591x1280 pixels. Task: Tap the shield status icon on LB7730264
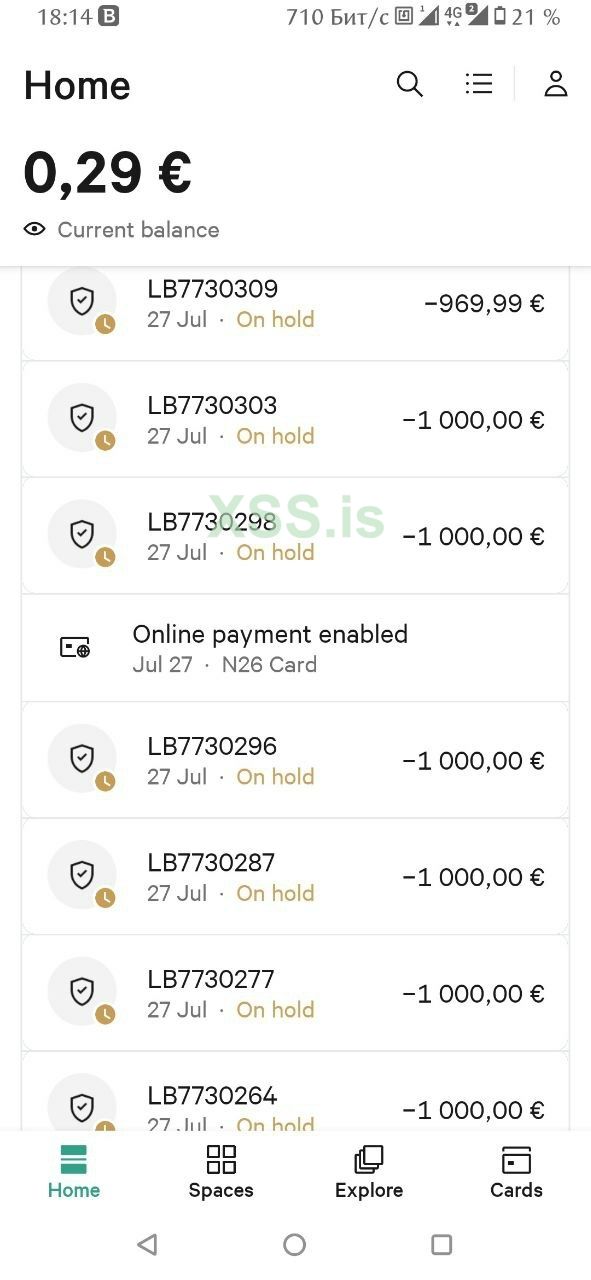82,1105
